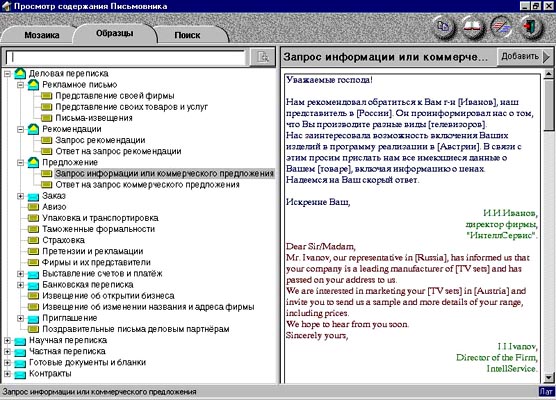
Task: Click the Деловая переписка folder icon
Action: click(x=20, y=73)
